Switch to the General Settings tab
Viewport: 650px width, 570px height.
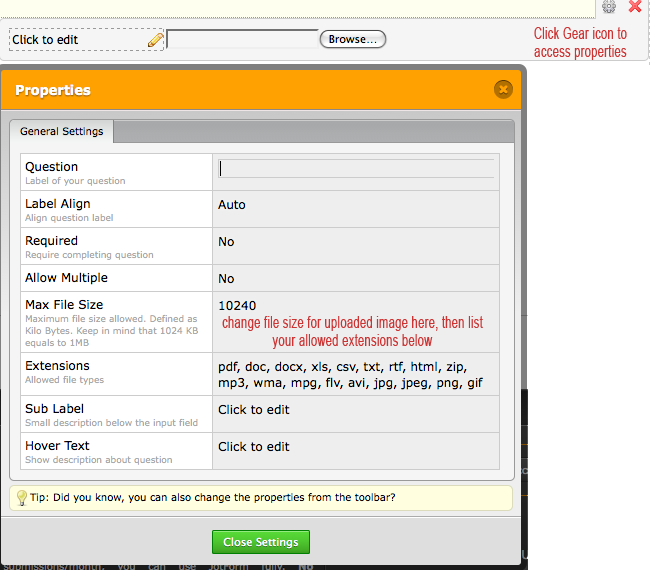(x=61, y=132)
